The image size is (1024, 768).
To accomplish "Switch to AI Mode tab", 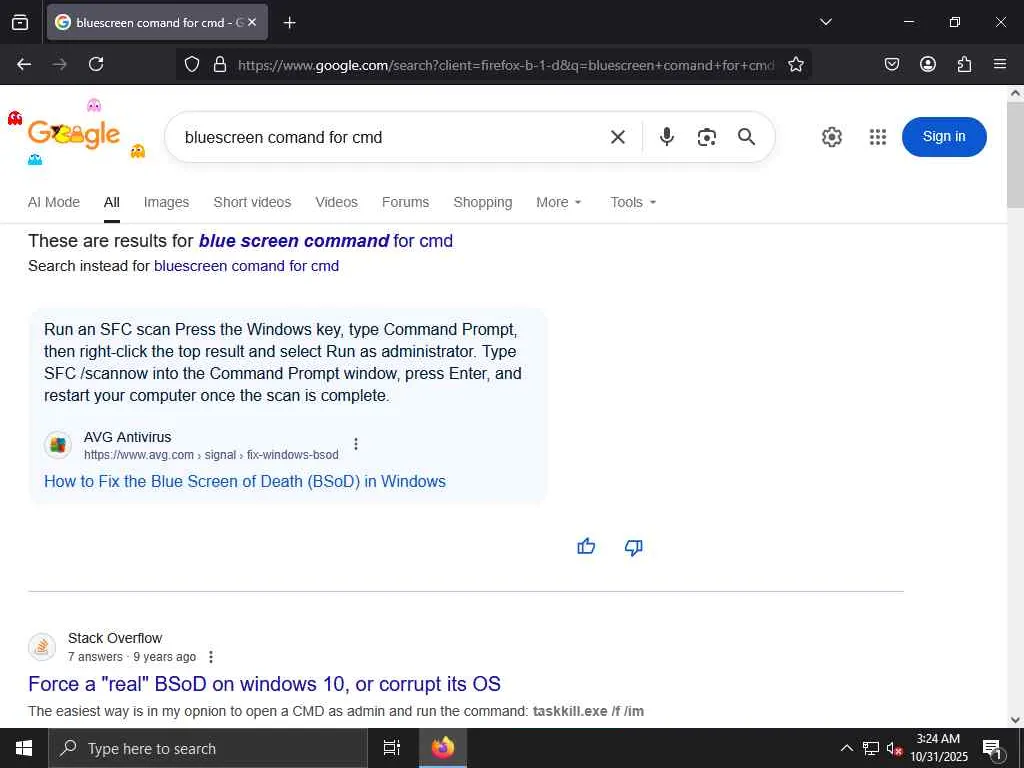I will 54,202.
